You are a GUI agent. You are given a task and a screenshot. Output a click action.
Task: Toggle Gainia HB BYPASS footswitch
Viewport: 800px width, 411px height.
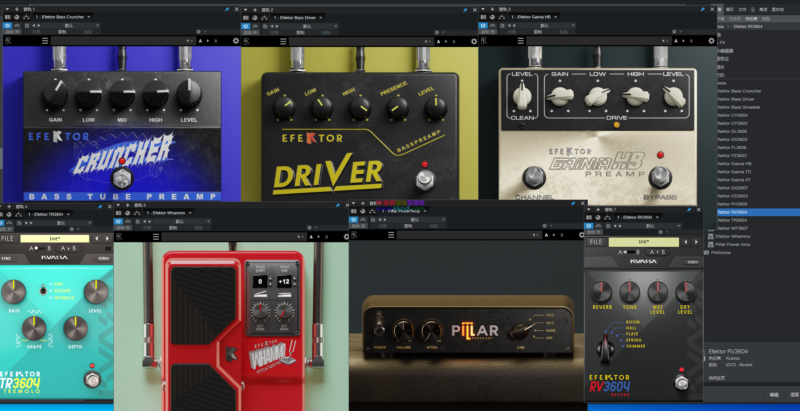660,177
